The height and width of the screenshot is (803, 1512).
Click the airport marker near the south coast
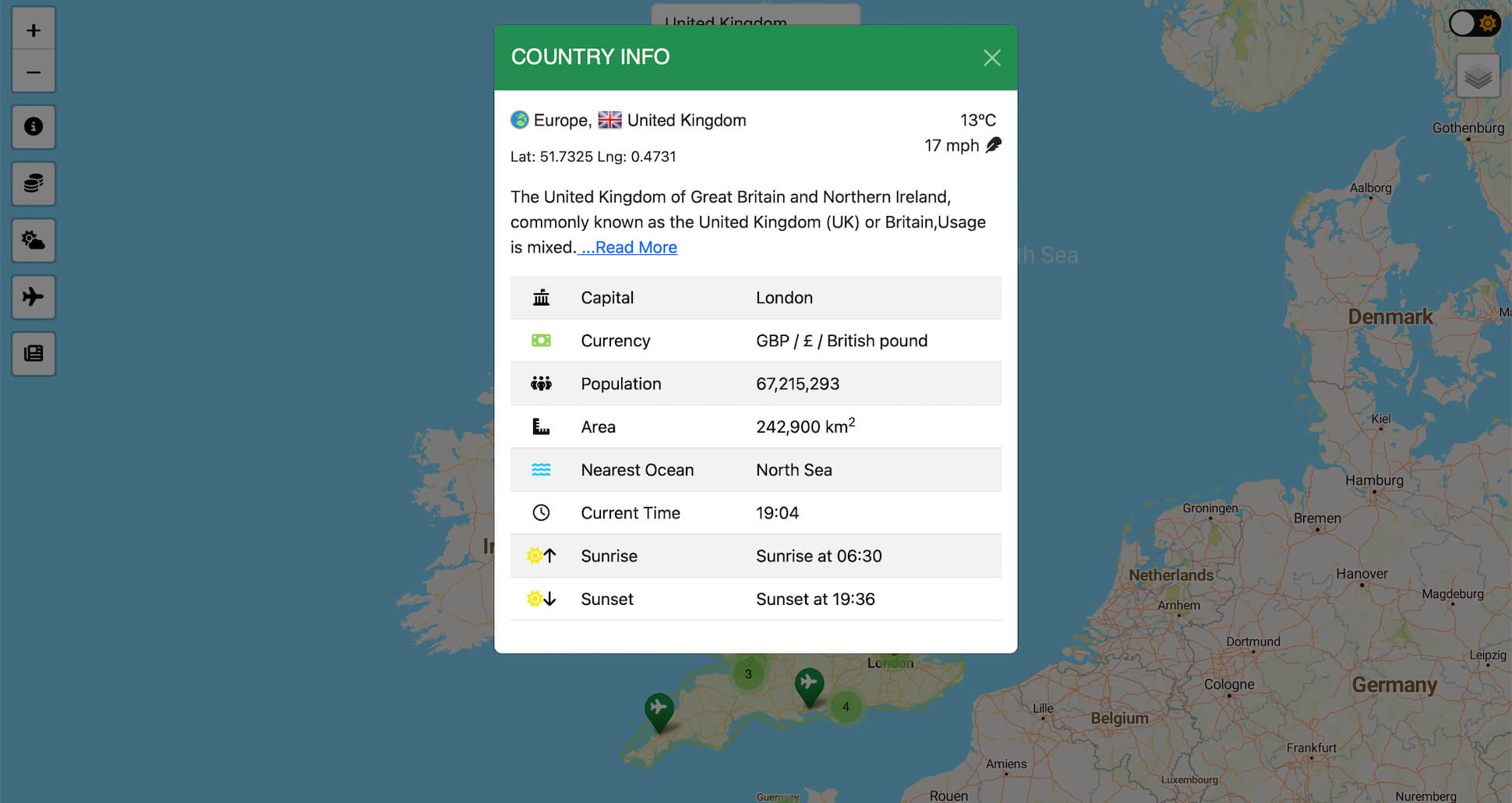(x=809, y=684)
